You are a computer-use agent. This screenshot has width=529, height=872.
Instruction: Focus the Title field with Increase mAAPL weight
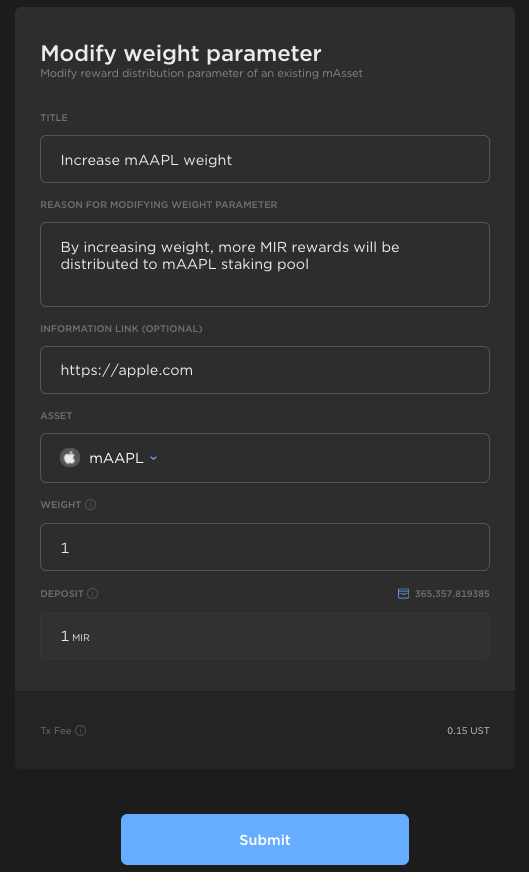coord(265,159)
